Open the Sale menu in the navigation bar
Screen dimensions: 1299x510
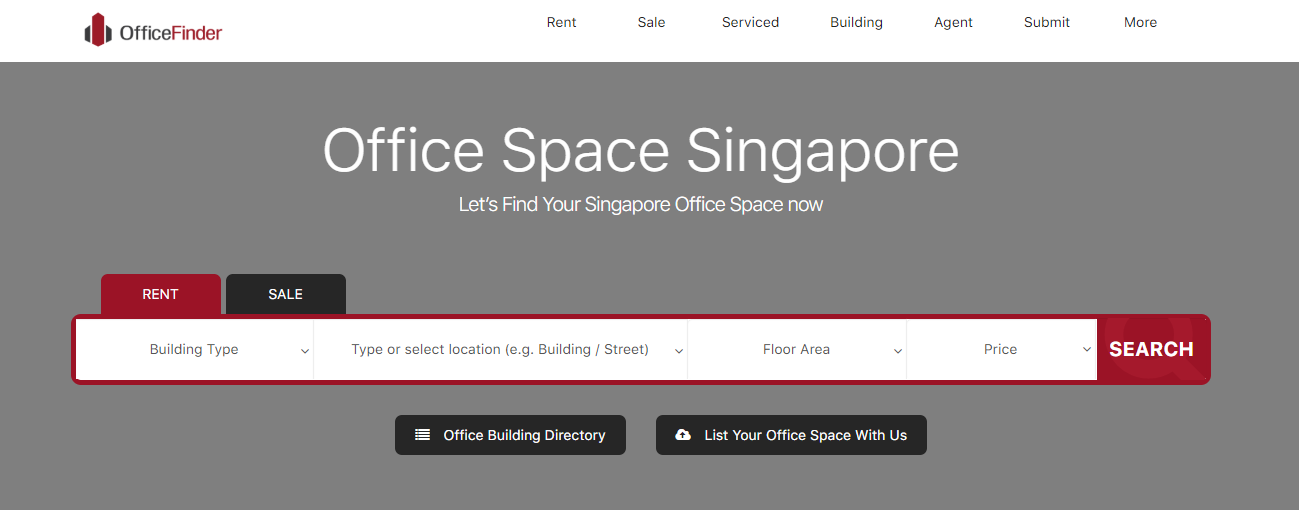click(651, 22)
